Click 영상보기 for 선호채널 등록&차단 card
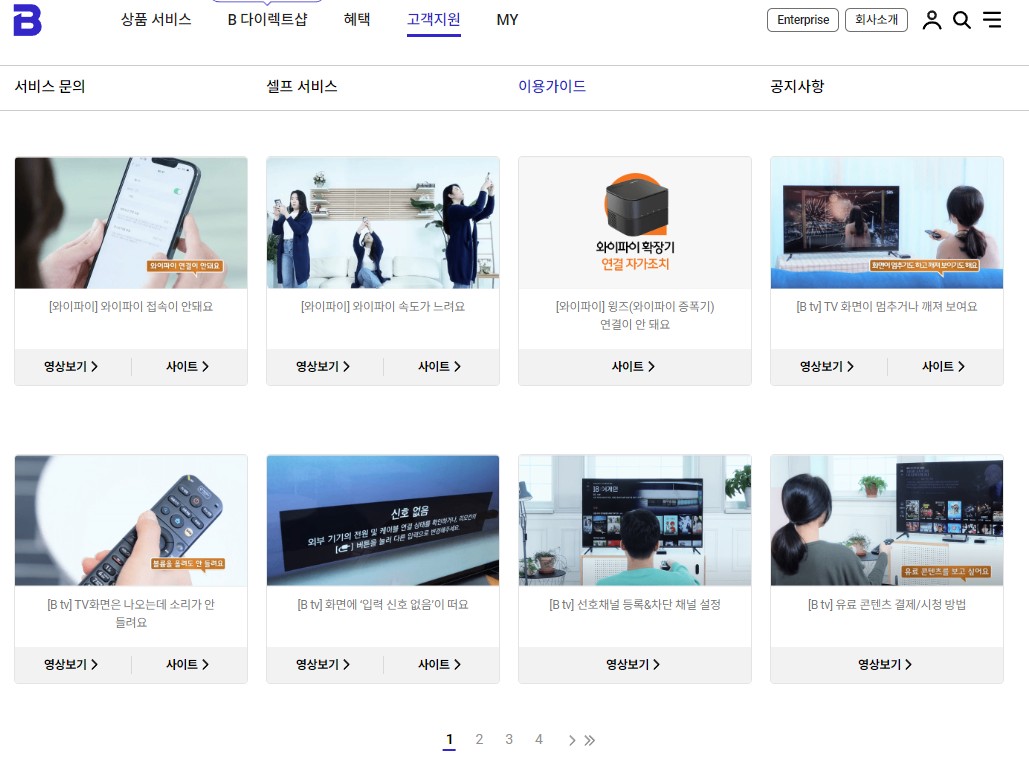Screen dimensions: 1029x765 click(633, 665)
